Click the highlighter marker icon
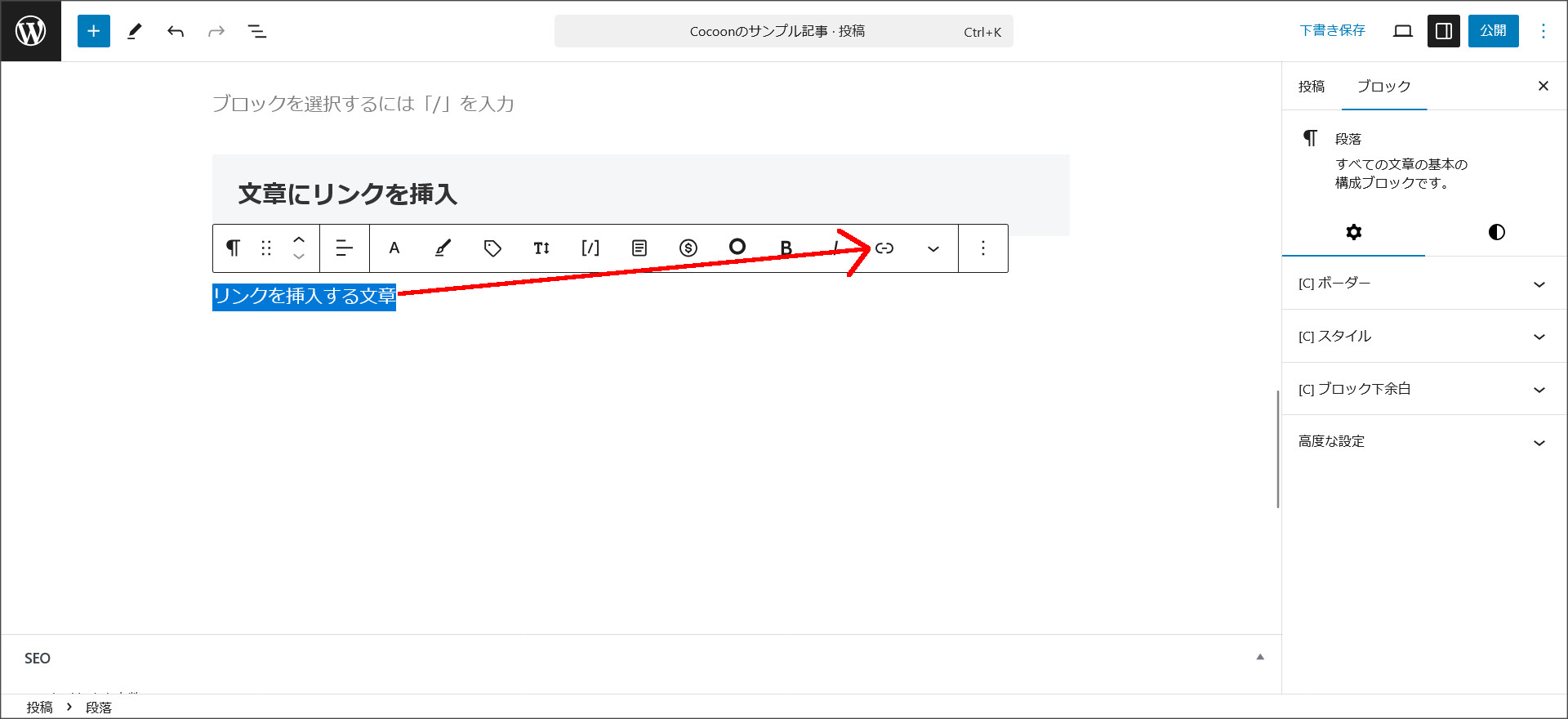 tap(443, 248)
